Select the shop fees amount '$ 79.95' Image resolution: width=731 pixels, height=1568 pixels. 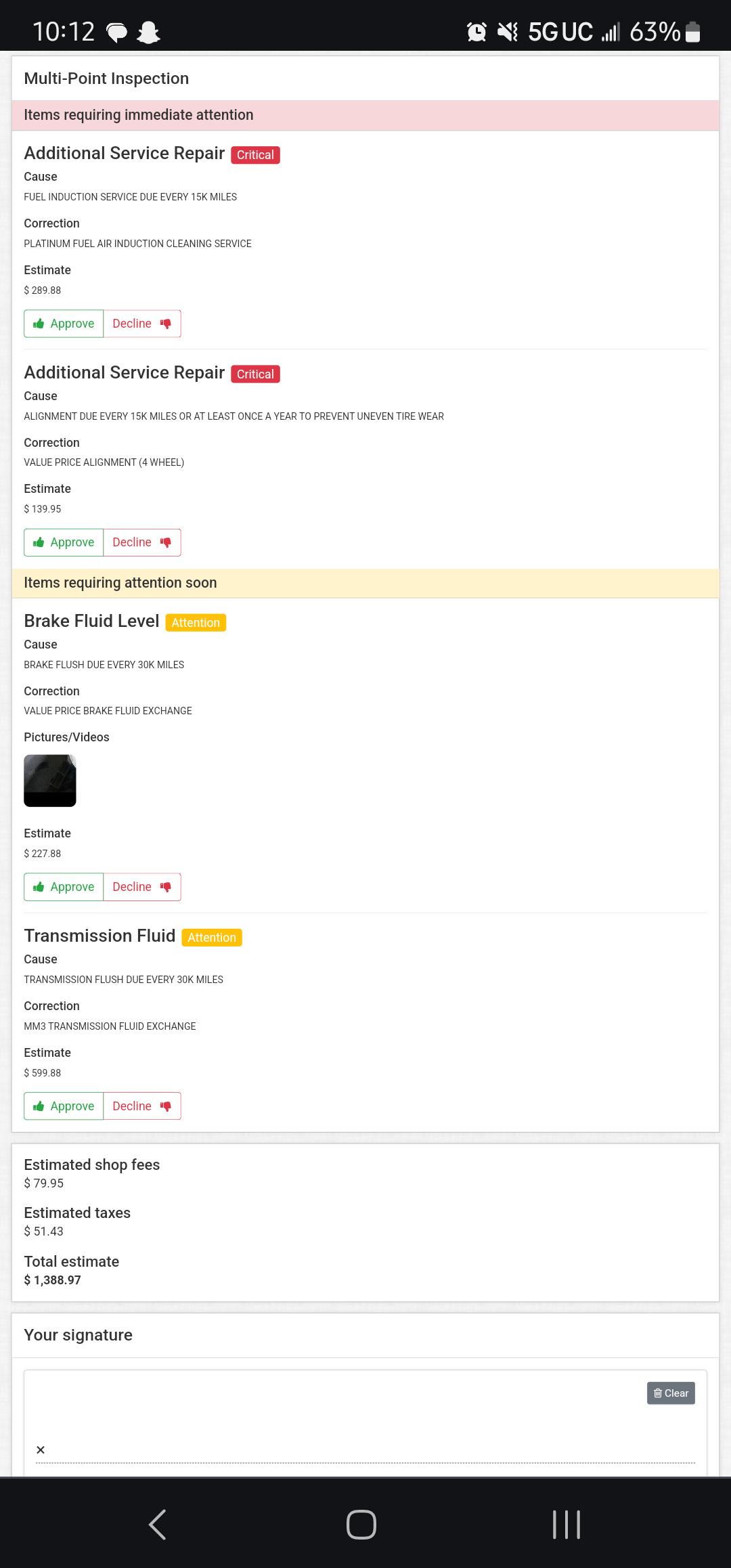pos(43,1183)
